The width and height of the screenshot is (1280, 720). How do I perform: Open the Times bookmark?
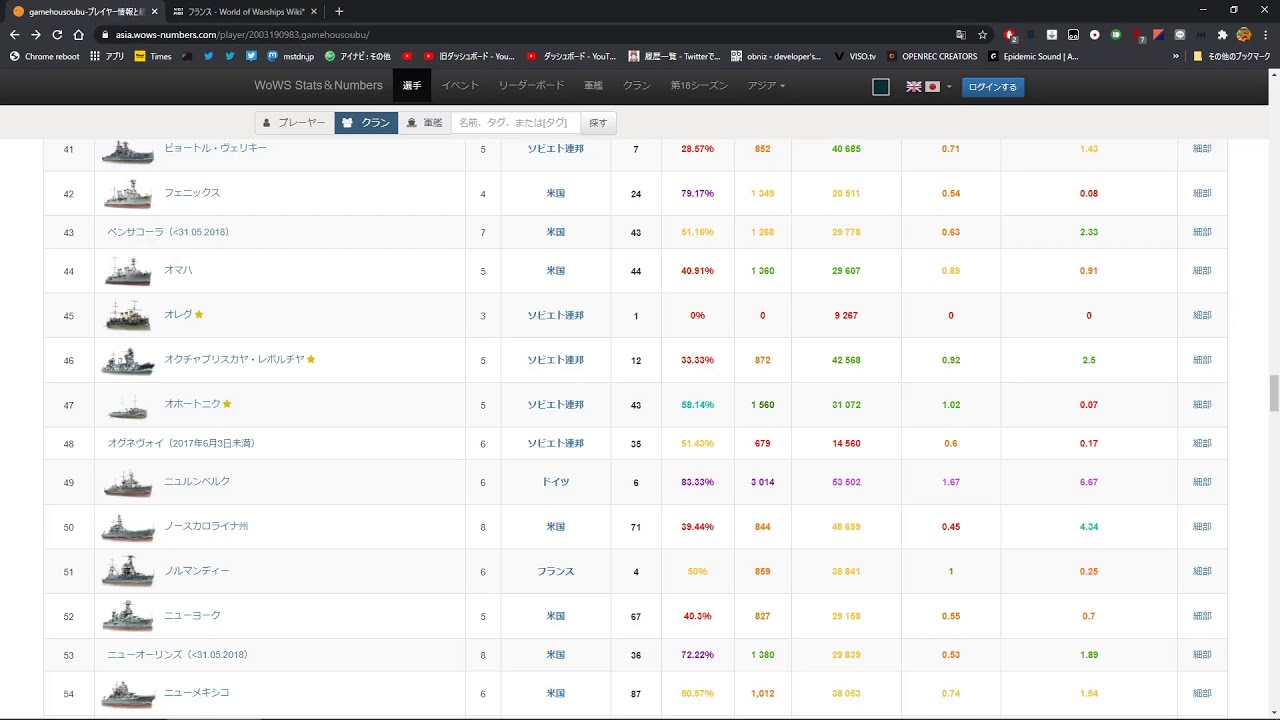pos(153,57)
